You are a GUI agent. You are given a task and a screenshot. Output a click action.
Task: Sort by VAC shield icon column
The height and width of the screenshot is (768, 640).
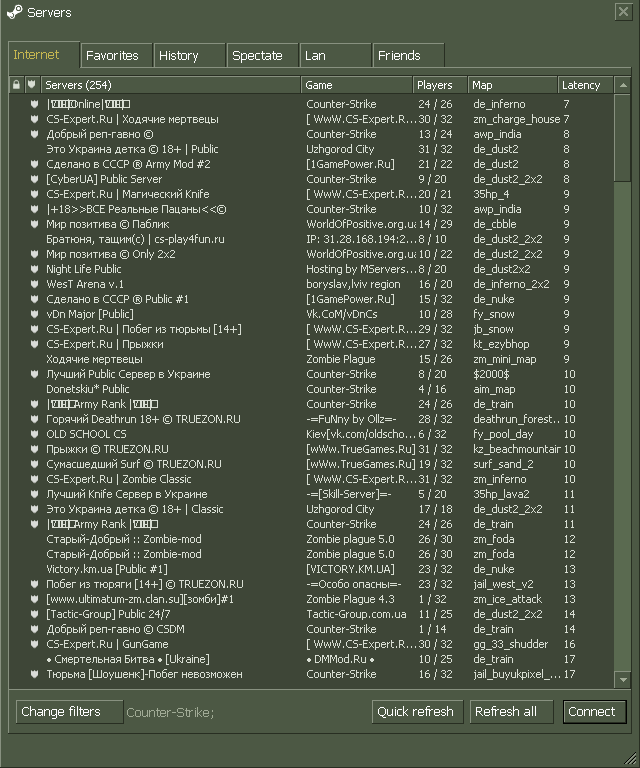tap(31, 85)
